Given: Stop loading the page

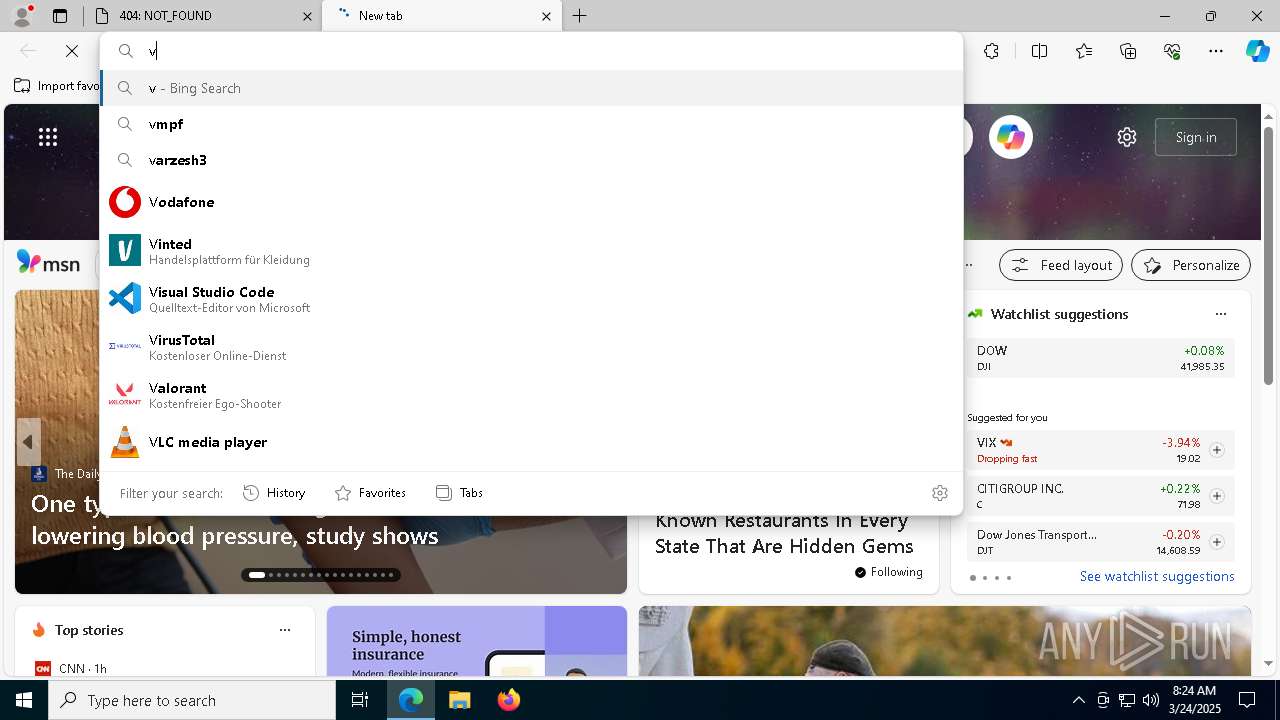Looking at the screenshot, I should point(72,51).
